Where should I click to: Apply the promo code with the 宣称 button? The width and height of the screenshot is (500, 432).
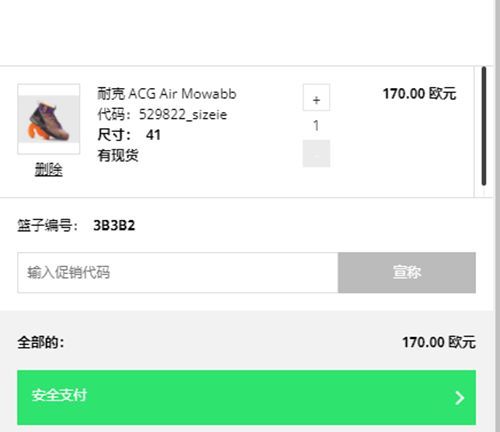point(407,273)
